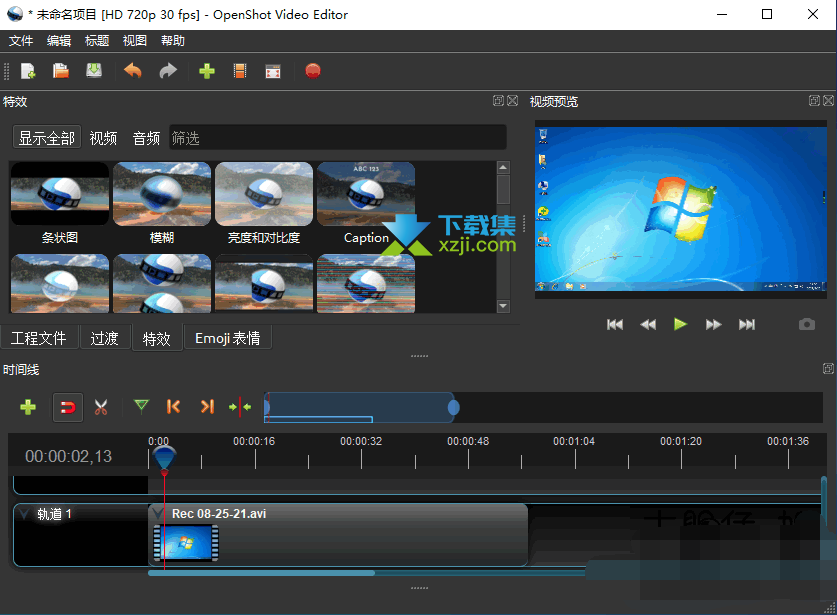
Task: Float the 特效 effects panel
Action: (498, 100)
